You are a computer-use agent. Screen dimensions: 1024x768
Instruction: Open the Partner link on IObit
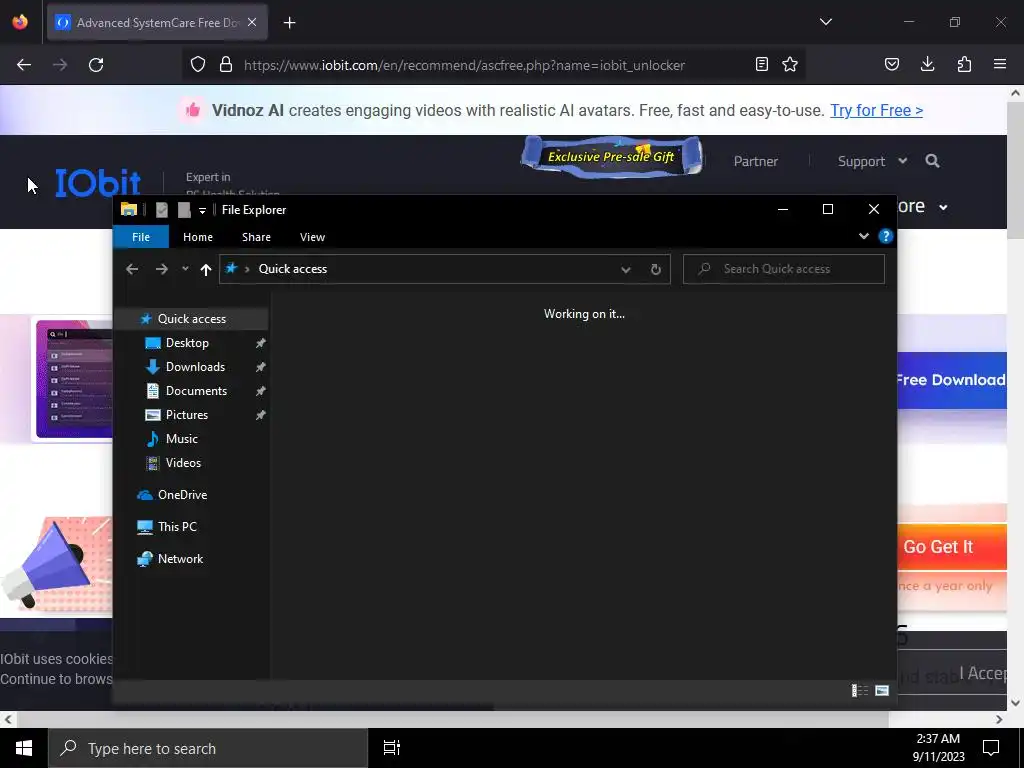pos(756,161)
